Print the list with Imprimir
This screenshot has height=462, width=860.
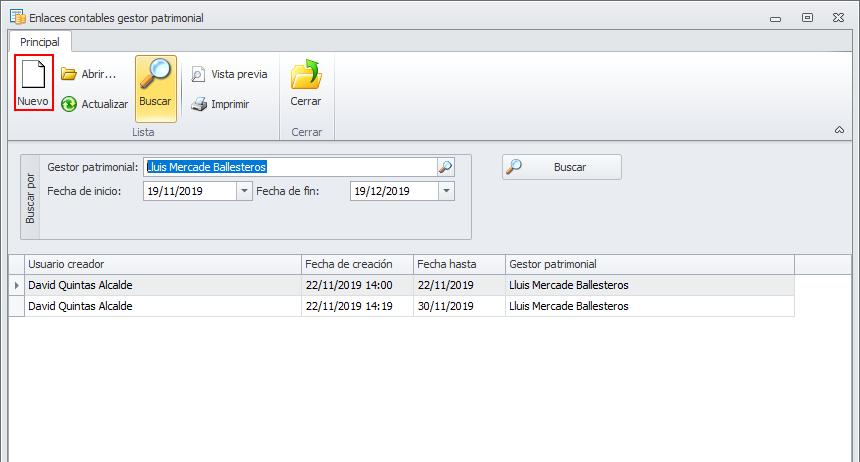[x=220, y=104]
